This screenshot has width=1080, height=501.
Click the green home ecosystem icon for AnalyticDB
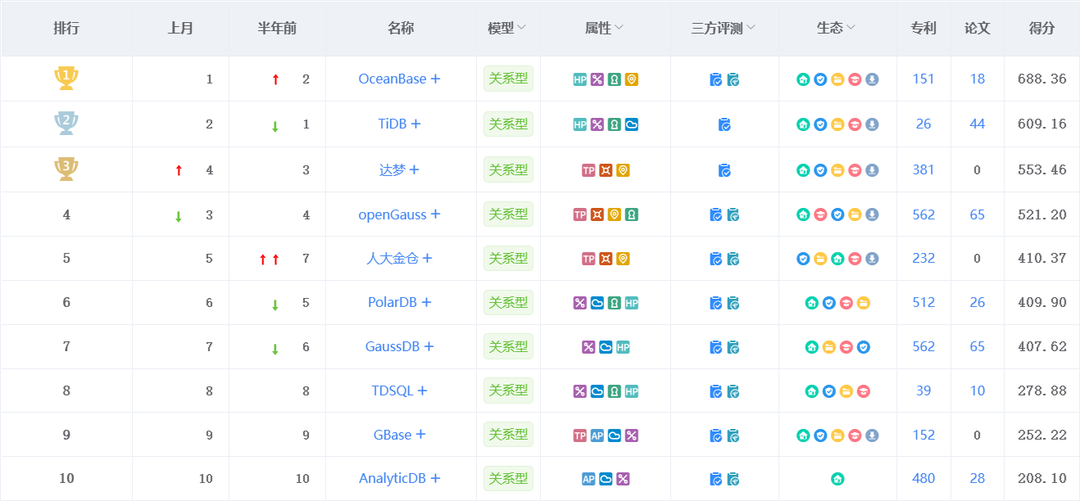tap(838, 479)
